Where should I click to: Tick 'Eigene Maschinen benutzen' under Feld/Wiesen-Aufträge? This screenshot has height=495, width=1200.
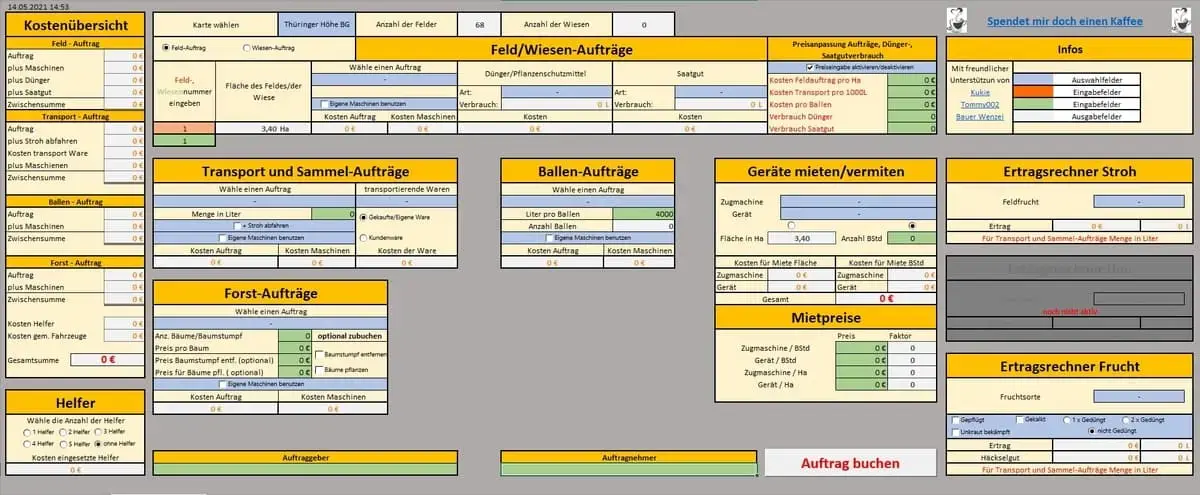[325, 104]
